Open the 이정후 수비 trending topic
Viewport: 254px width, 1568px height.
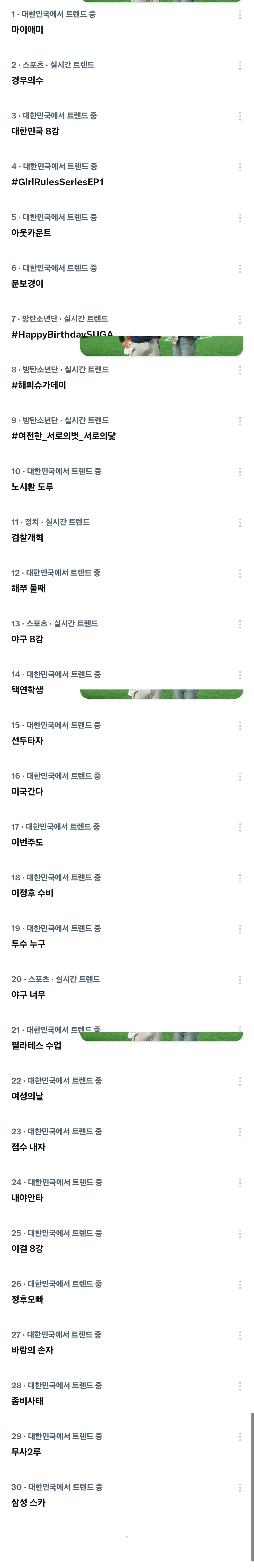[32, 893]
